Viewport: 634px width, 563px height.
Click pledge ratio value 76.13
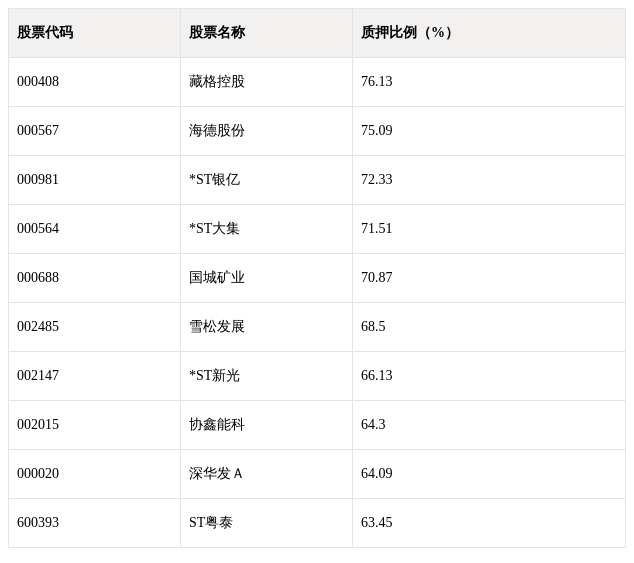376,81
